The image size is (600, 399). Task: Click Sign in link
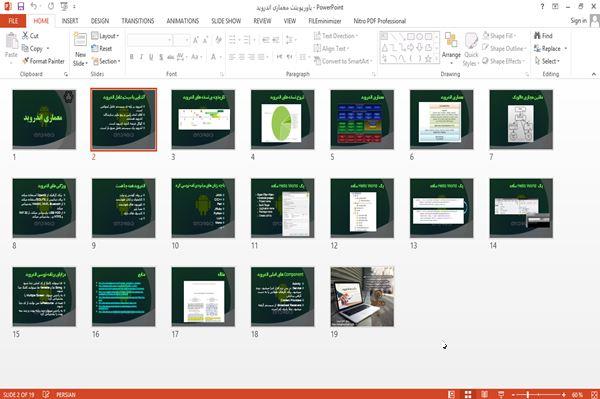click(578, 21)
